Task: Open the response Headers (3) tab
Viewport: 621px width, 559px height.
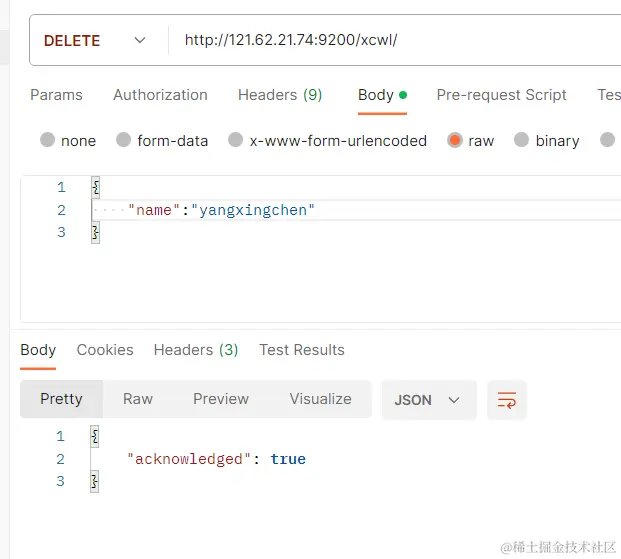Action: tap(196, 350)
